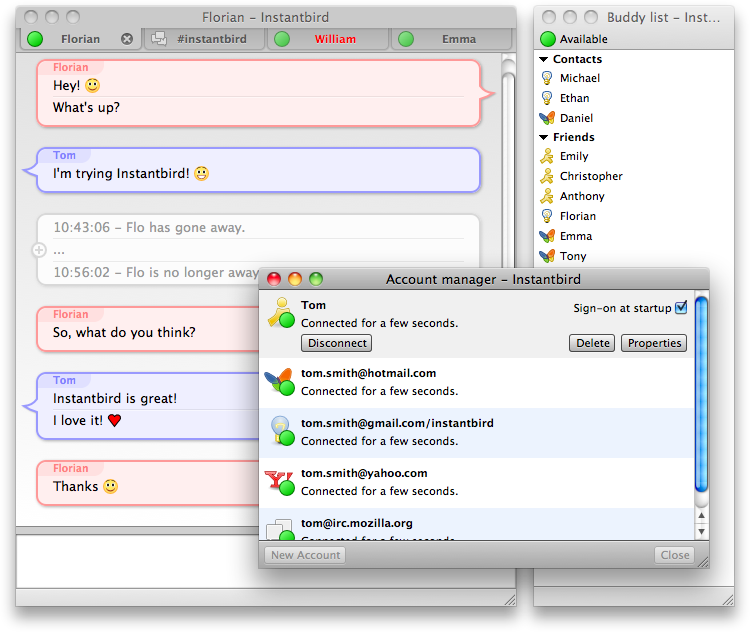Click the Delete account button
The width and height of the screenshot is (750, 632).
point(592,343)
